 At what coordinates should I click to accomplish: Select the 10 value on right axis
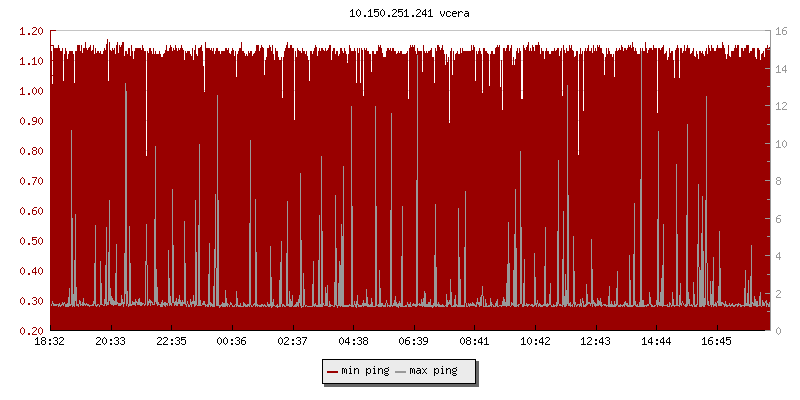tap(783, 144)
